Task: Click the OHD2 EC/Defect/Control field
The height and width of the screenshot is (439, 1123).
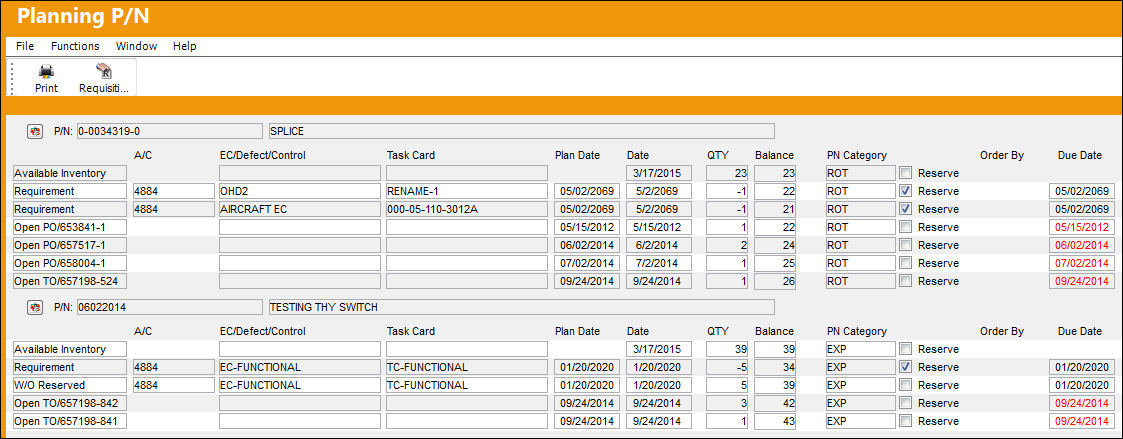Action: [x=299, y=191]
